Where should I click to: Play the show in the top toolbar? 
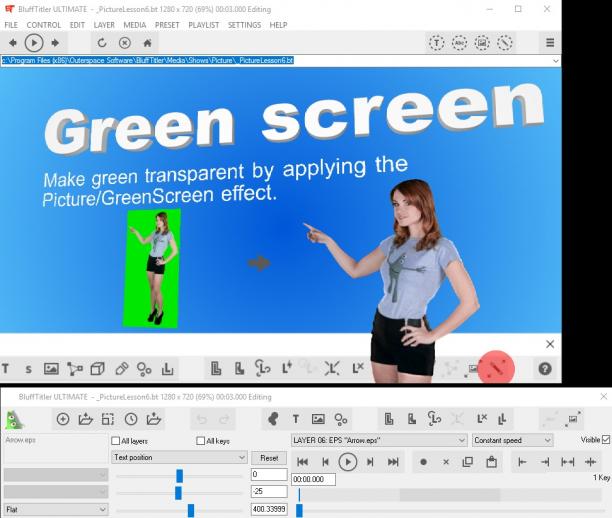tap(34, 43)
